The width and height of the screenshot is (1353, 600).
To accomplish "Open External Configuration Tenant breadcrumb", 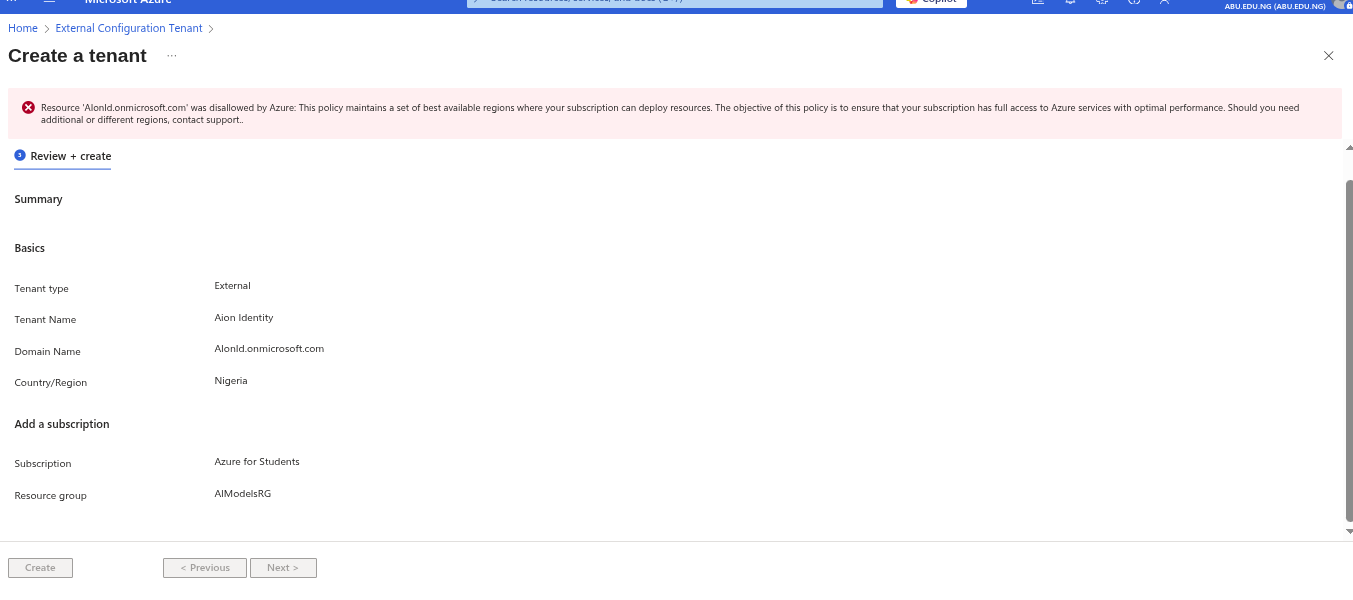I will 129,28.
